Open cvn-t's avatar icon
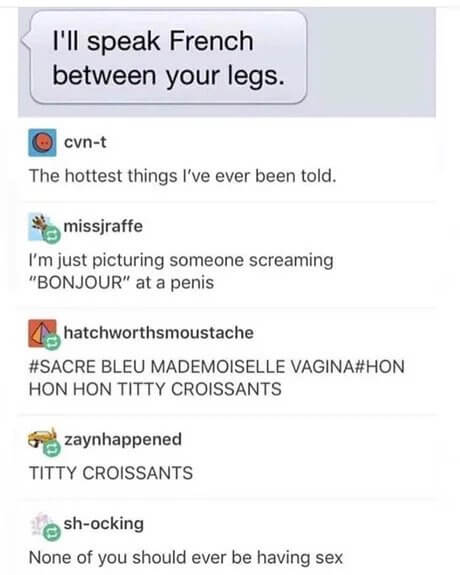This screenshot has width=460, height=575. (42, 143)
